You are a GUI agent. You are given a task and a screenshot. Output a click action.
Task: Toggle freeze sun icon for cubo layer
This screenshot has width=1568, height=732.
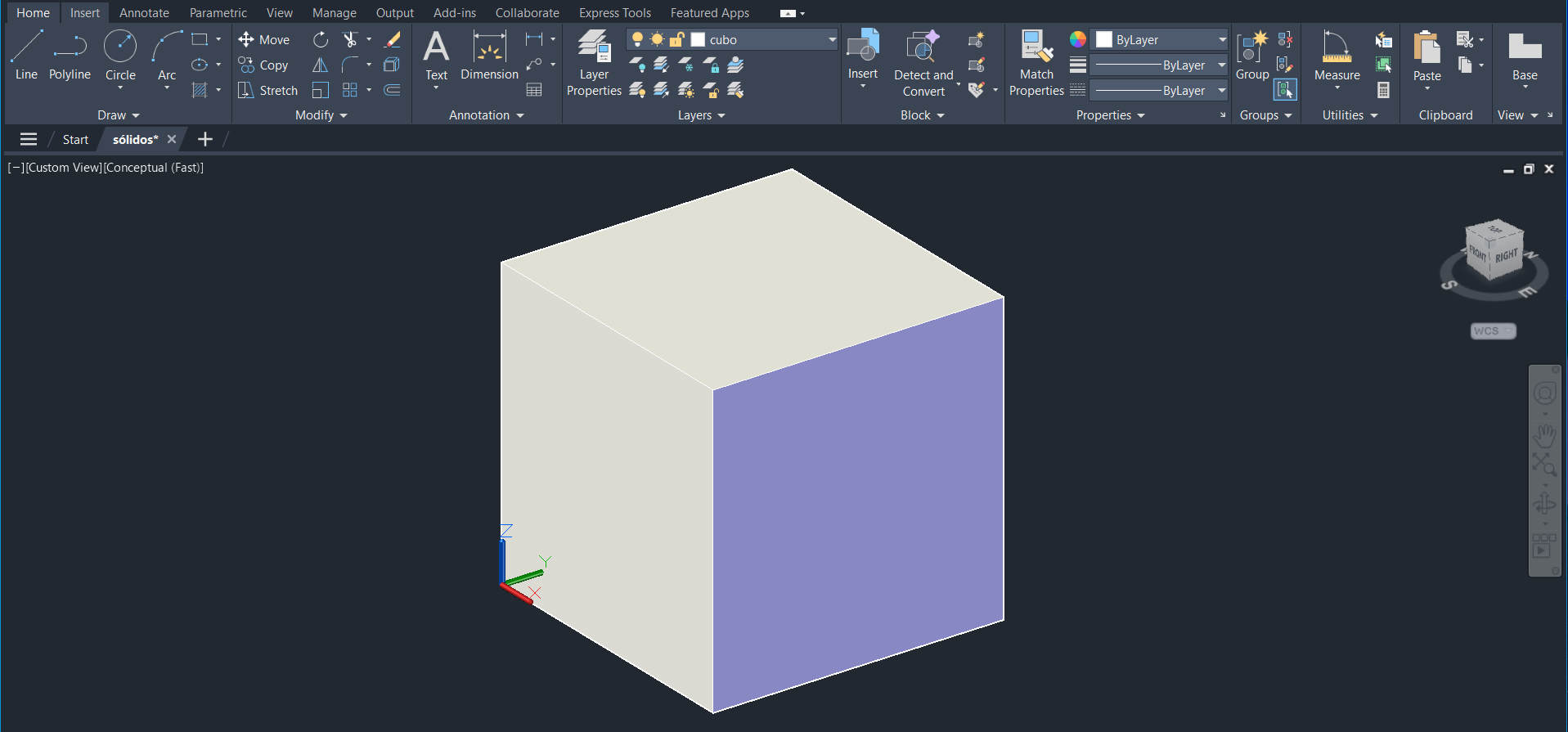coord(657,39)
